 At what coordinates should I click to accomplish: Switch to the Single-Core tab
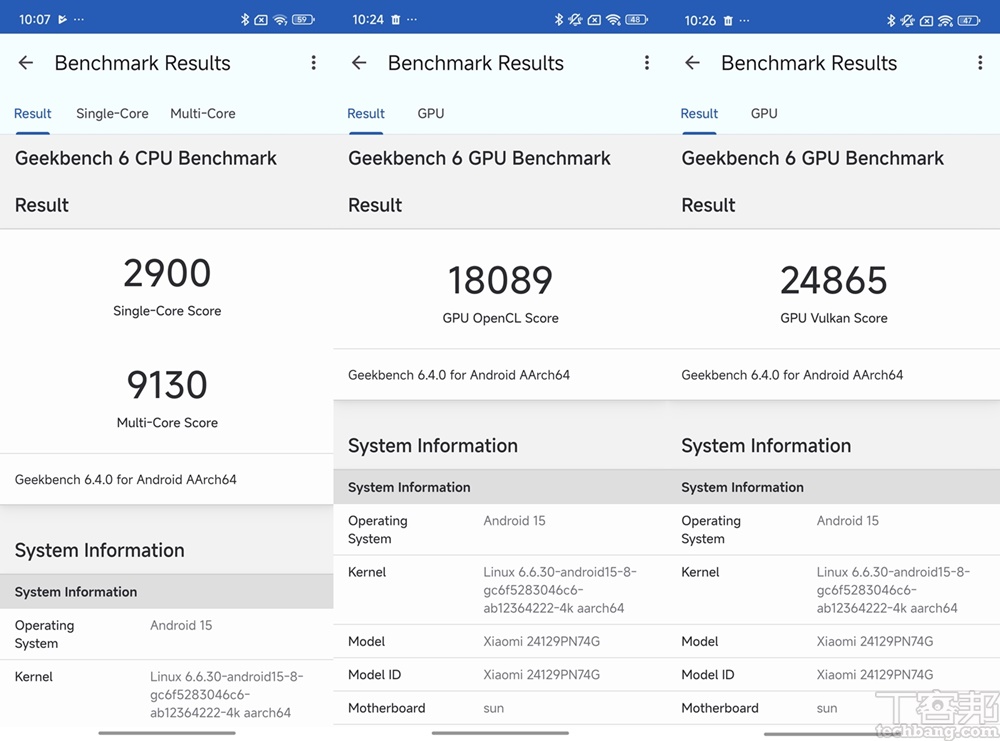[112, 114]
